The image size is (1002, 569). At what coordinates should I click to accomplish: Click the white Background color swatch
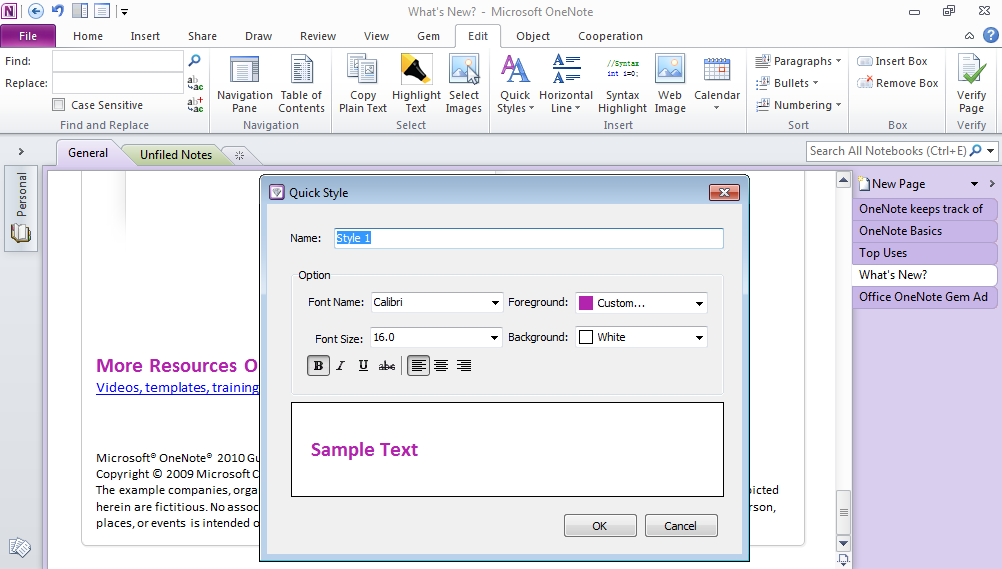[x=586, y=338]
